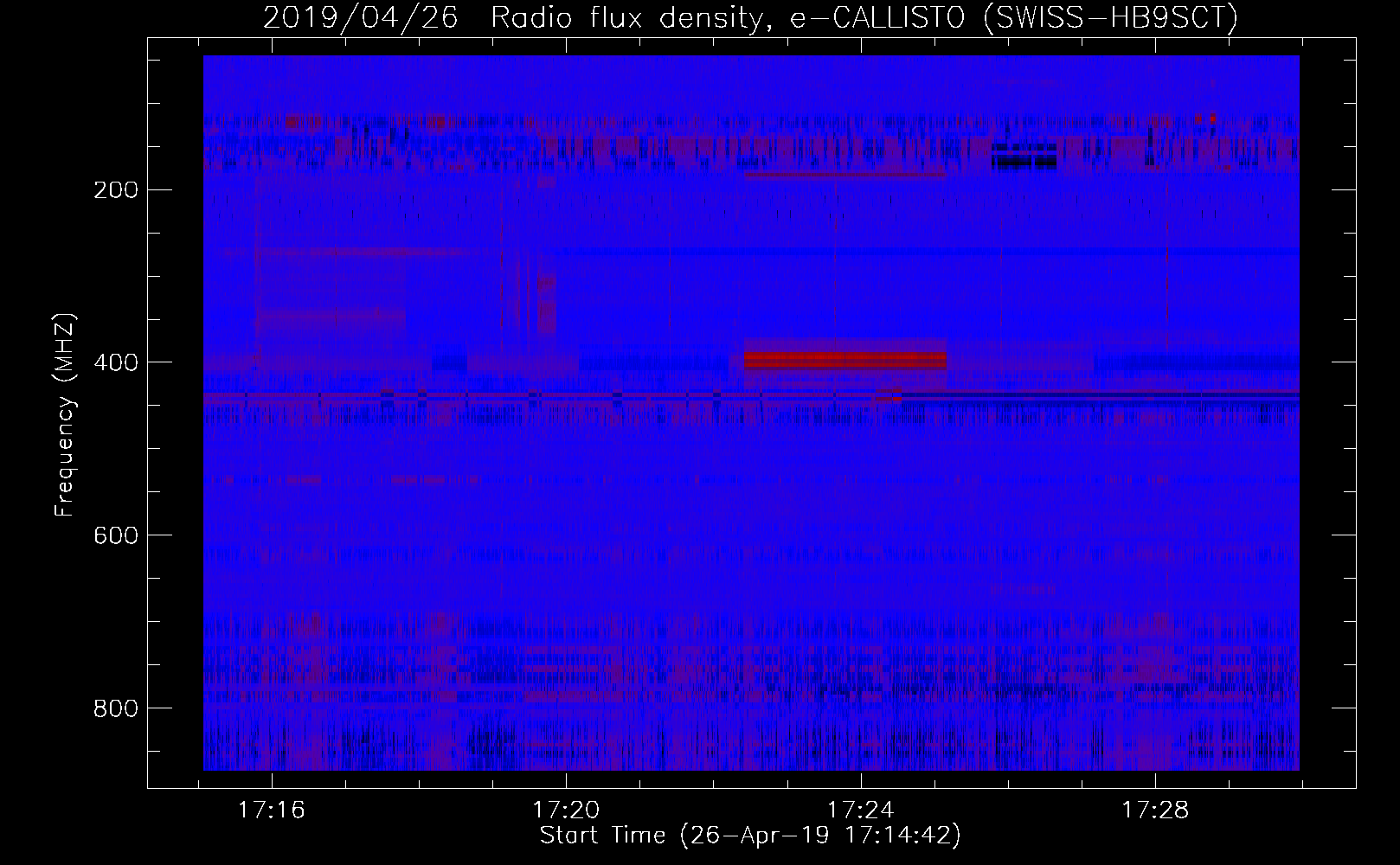
Task: Click the 17:24 time tick label
Action: point(861,811)
